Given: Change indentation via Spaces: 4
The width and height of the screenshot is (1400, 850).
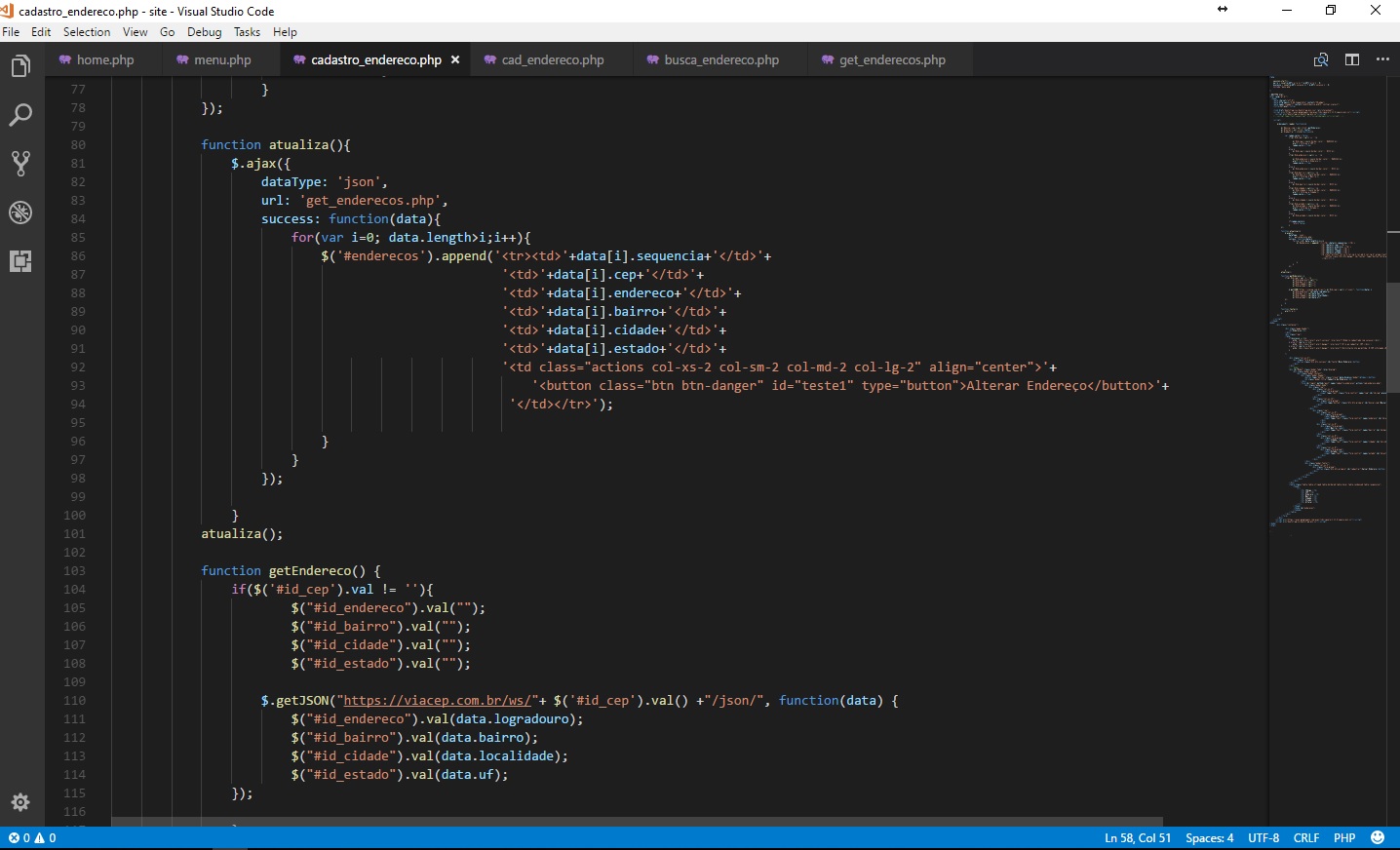Looking at the screenshot, I should point(1210,838).
